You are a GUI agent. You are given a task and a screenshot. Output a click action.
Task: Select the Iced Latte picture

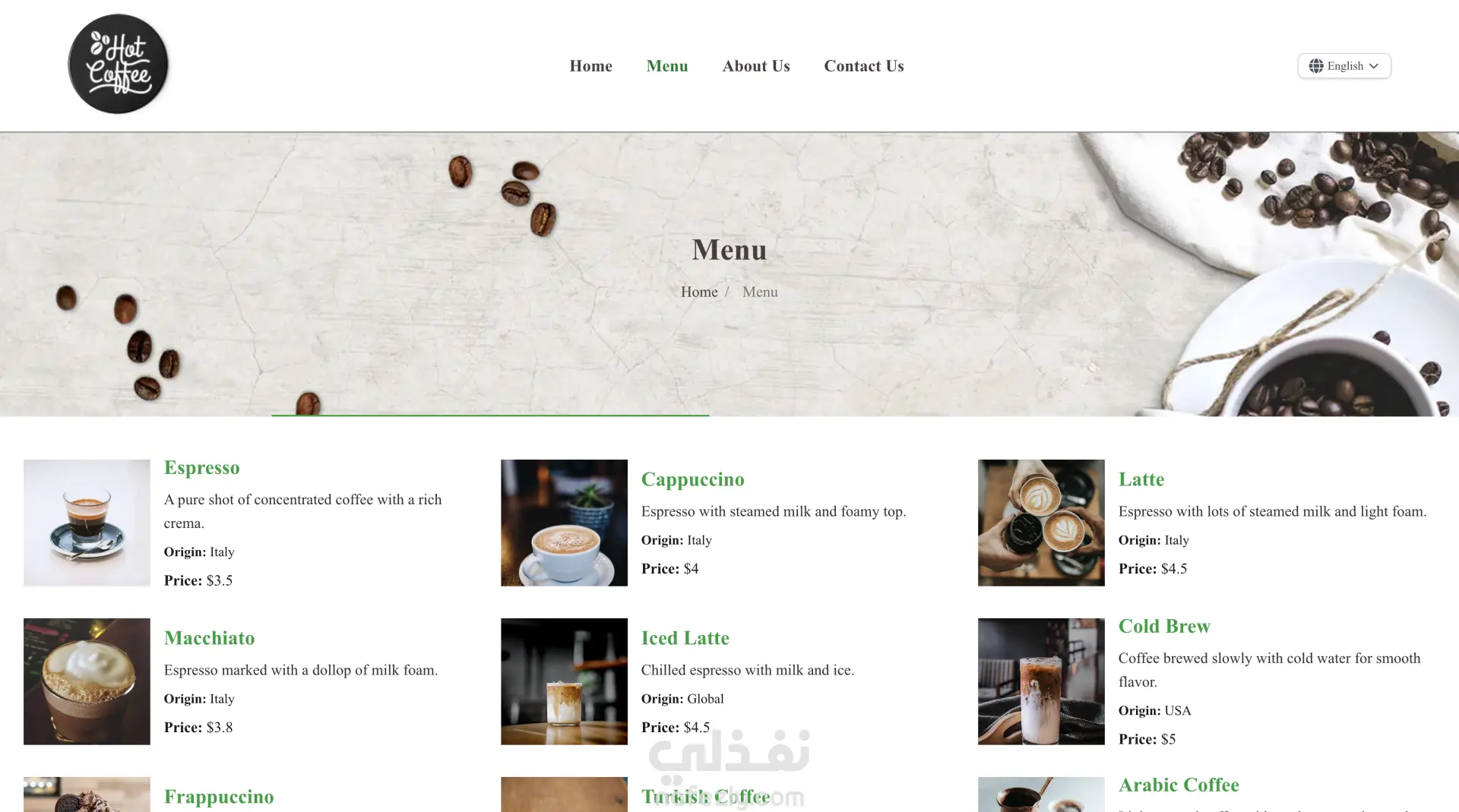point(564,681)
